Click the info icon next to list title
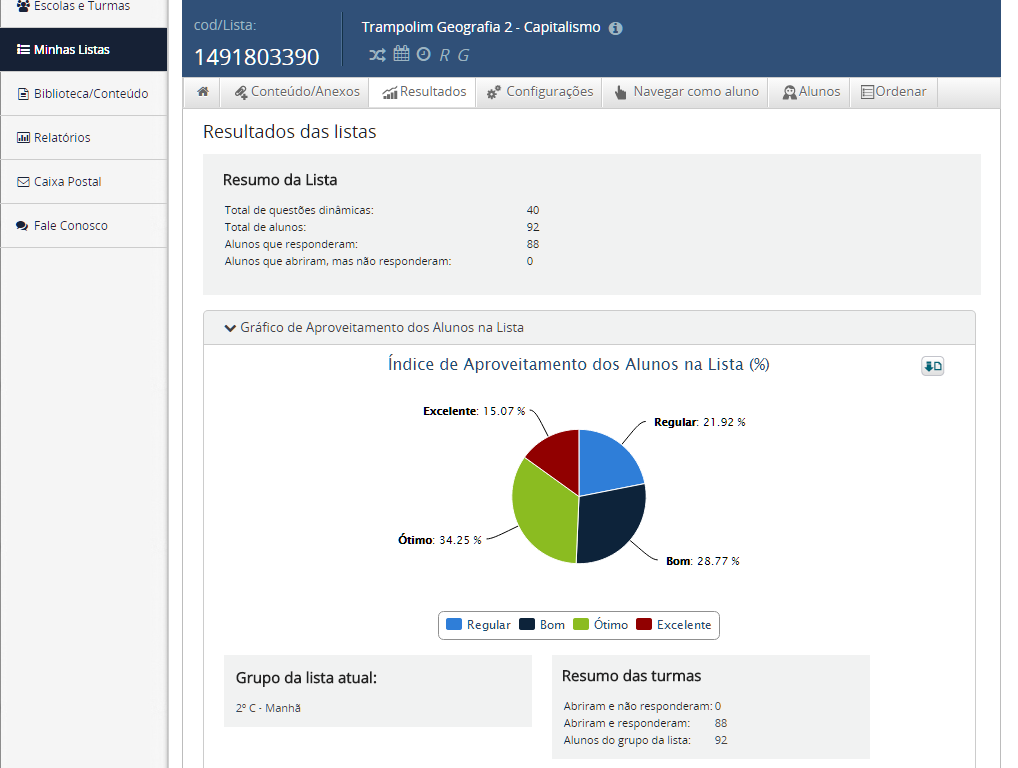Viewport: 1018px width, 768px height. click(x=617, y=27)
